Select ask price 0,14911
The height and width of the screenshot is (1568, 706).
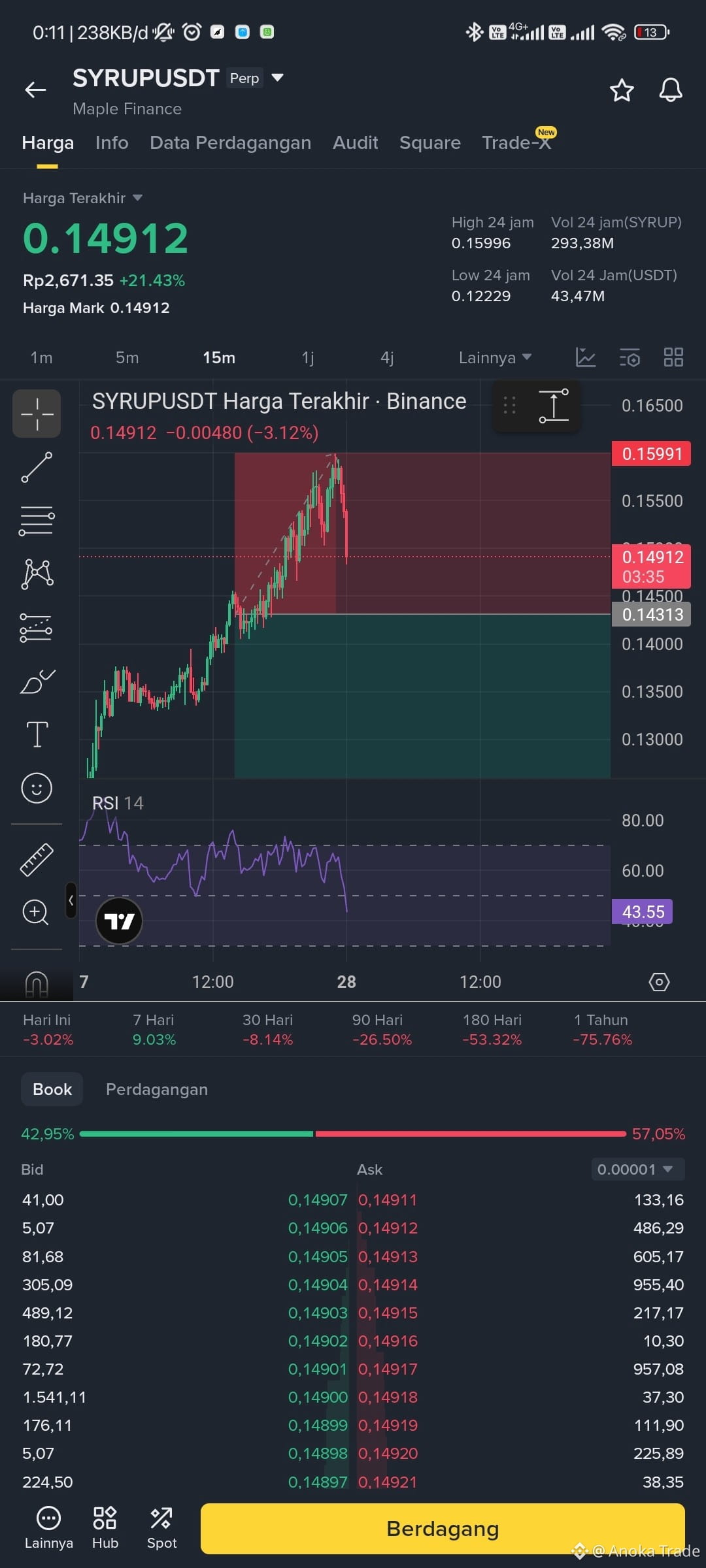coord(388,1200)
